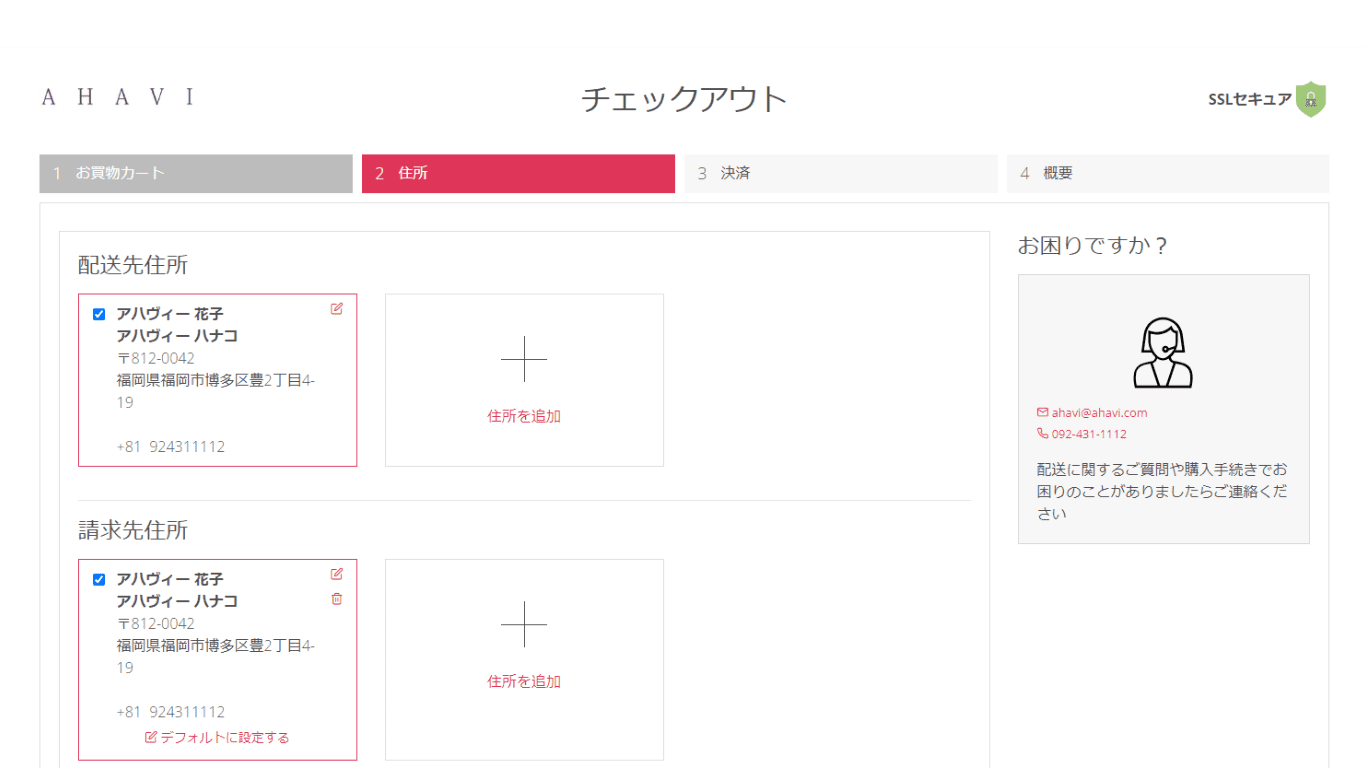This screenshot has height=768, width=1366.
Task: Edit the billing address with pencil icon
Action: coord(336,574)
